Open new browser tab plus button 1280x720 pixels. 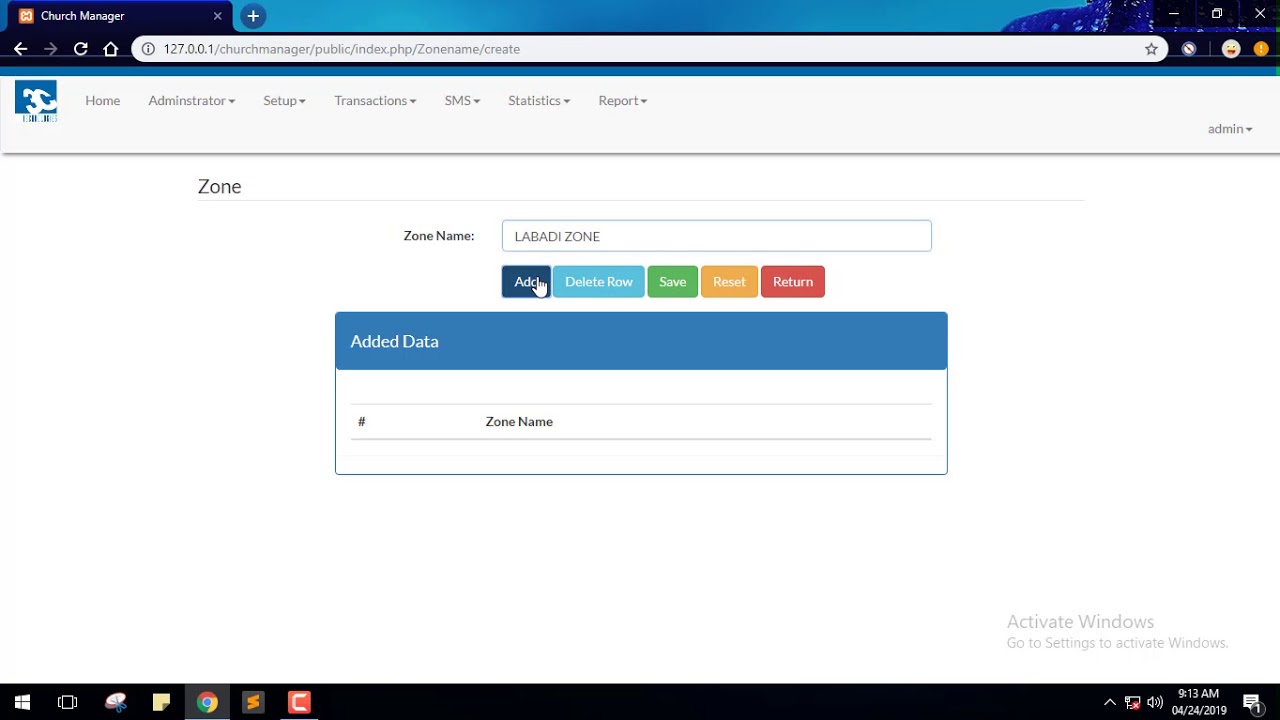(253, 16)
